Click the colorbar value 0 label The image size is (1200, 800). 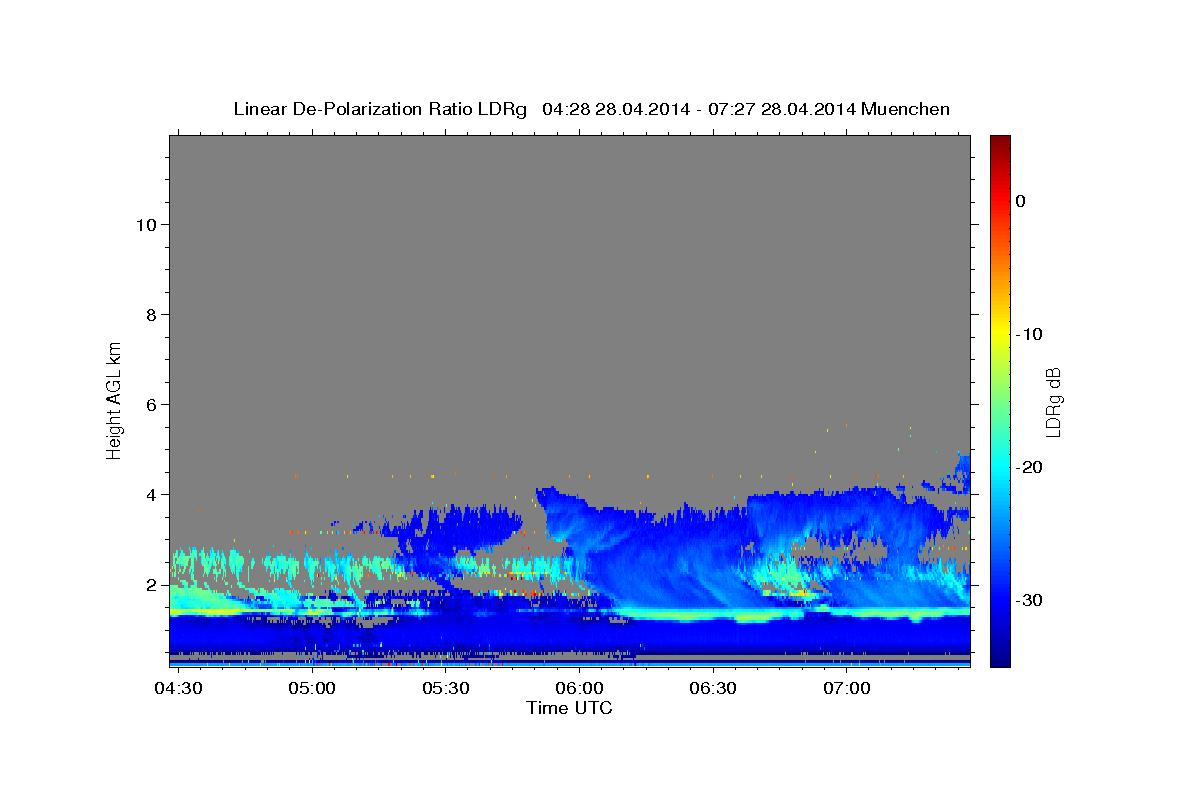1021,201
